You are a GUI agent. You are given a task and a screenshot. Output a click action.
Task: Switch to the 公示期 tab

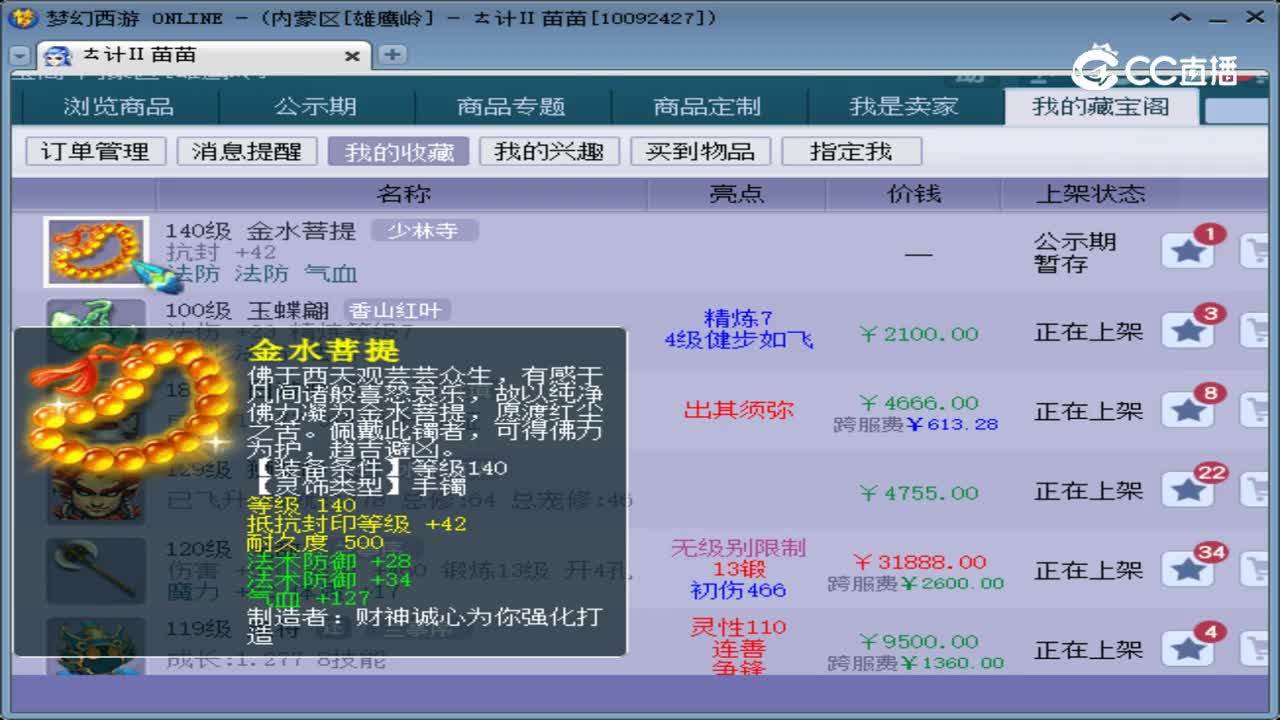[315, 106]
